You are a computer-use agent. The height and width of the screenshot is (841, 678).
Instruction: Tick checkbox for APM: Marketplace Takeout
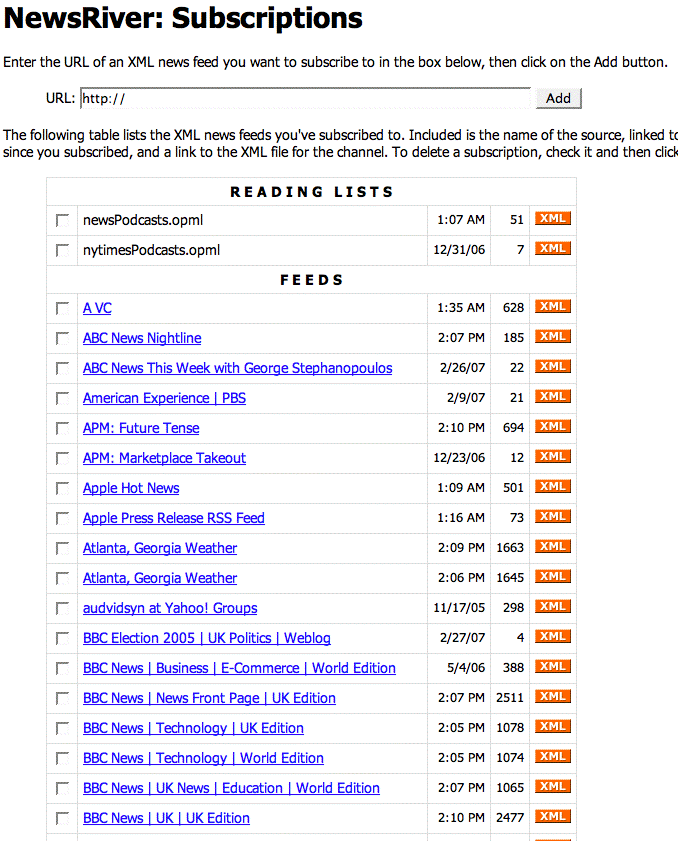coord(63,459)
